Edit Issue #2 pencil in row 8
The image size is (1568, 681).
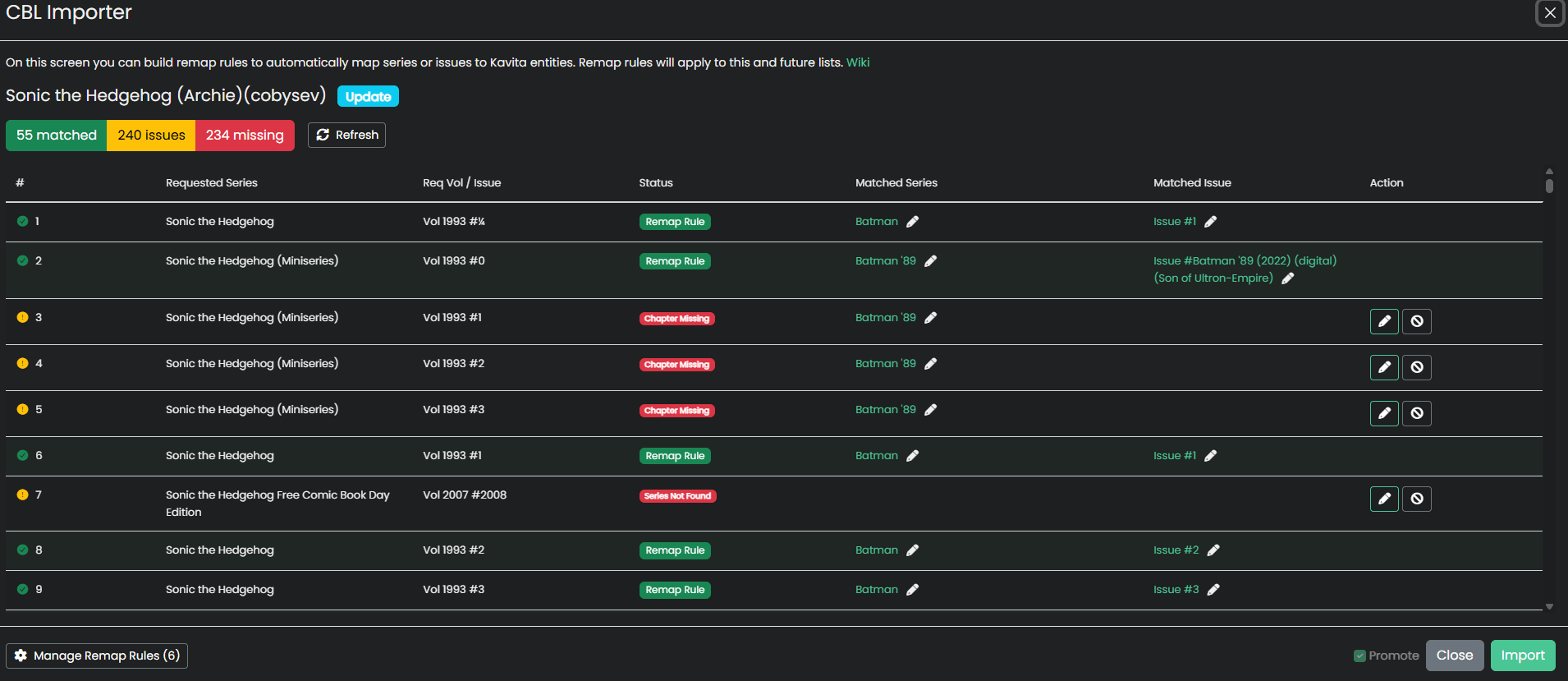(1213, 550)
